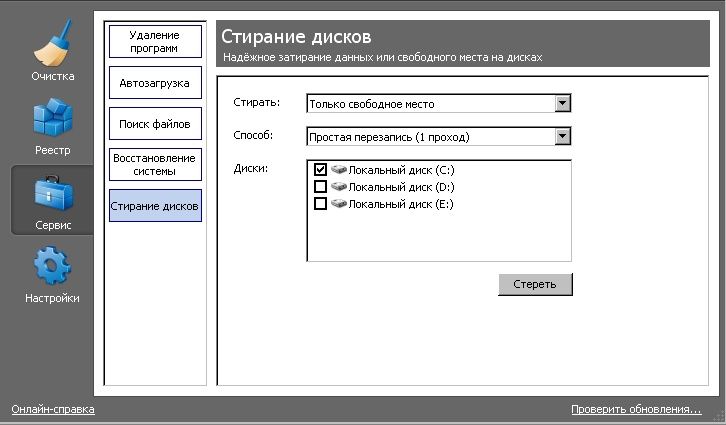Switch to Автозагрузка tab
The height and width of the screenshot is (425, 726).
155,83
